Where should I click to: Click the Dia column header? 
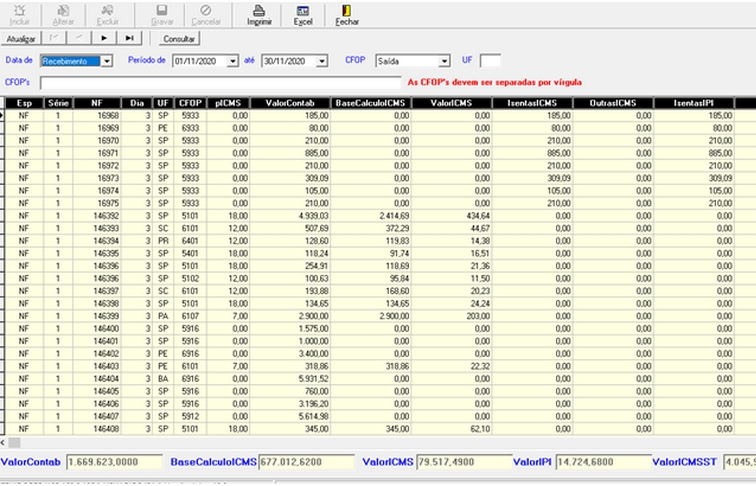coord(136,103)
